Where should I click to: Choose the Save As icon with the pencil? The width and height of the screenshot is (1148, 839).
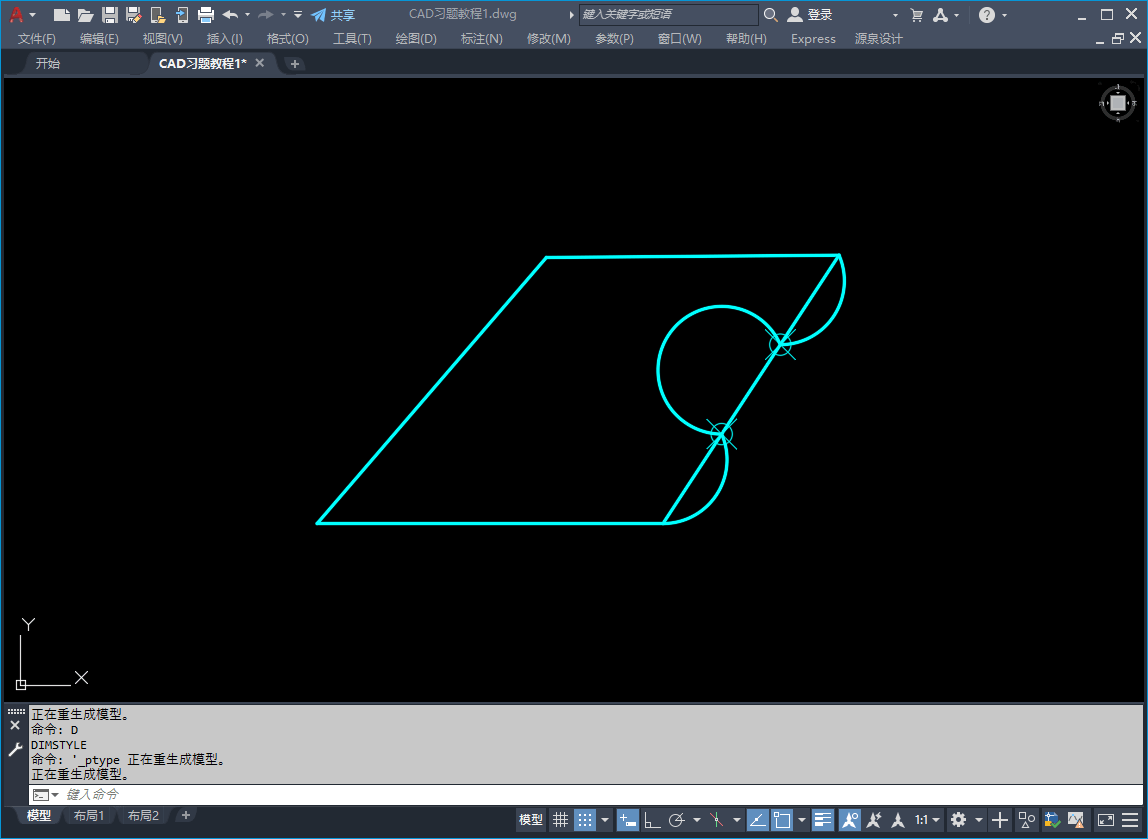[133, 15]
